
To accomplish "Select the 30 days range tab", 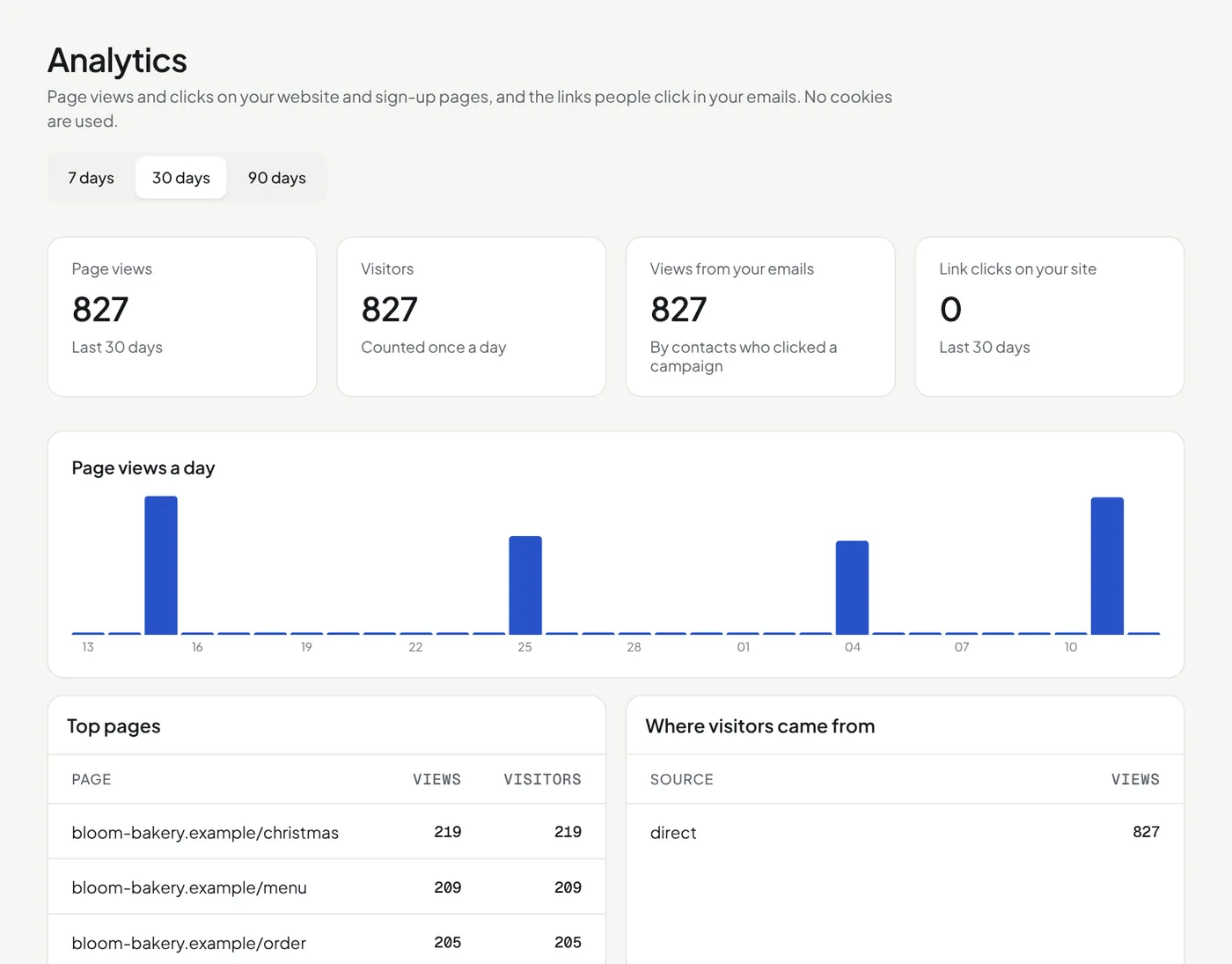I will 181,178.
